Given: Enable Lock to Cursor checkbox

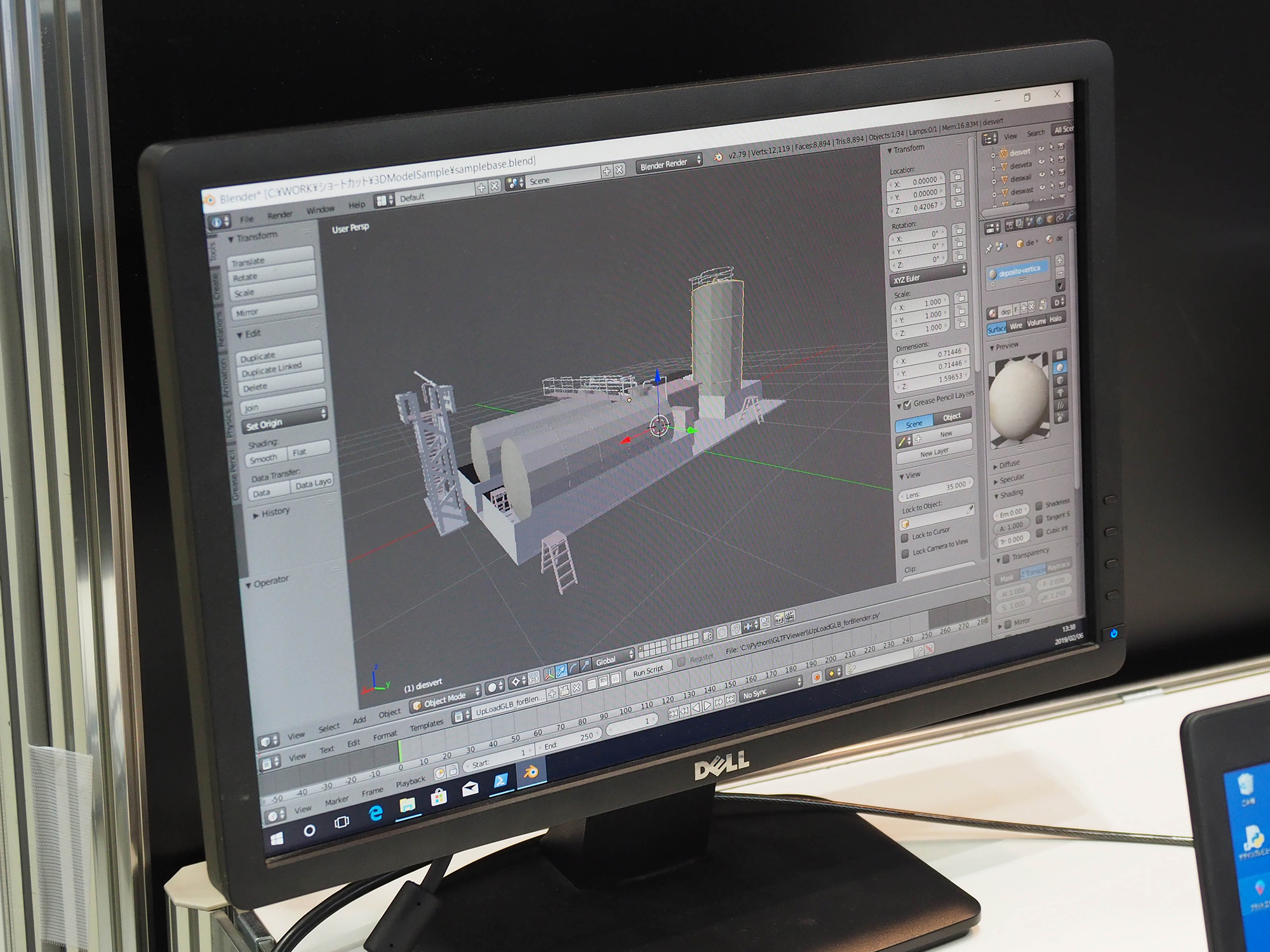Looking at the screenshot, I should click(x=905, y=538).
